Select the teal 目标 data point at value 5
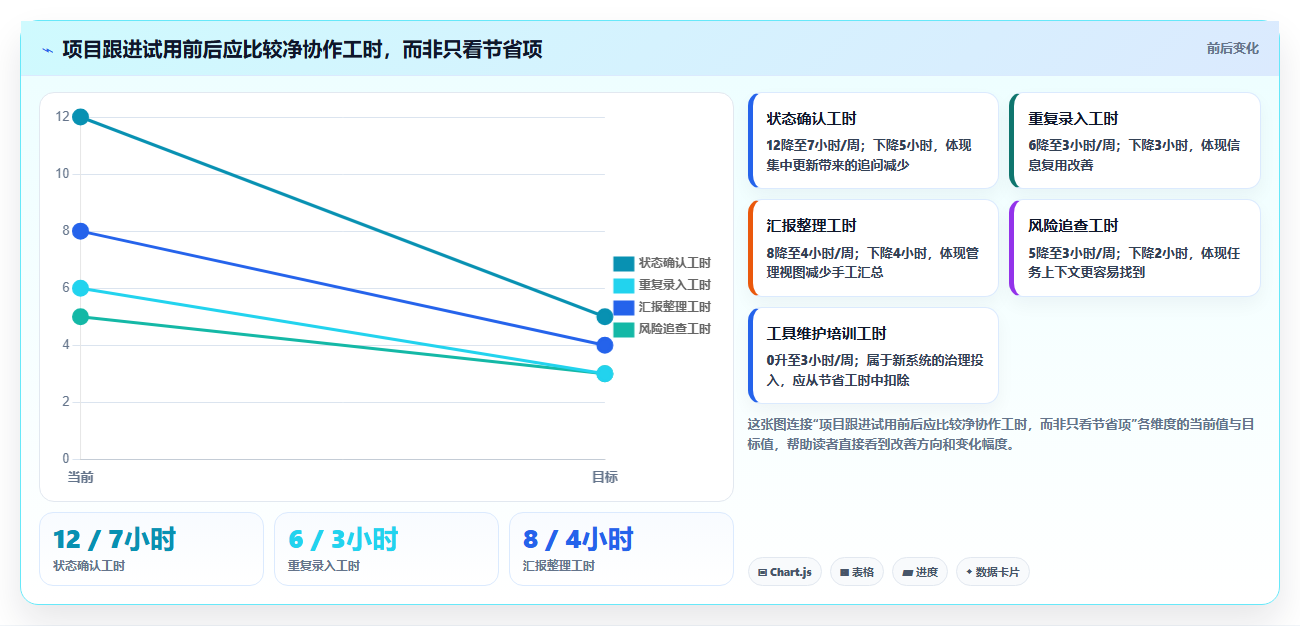 (605, 317)
